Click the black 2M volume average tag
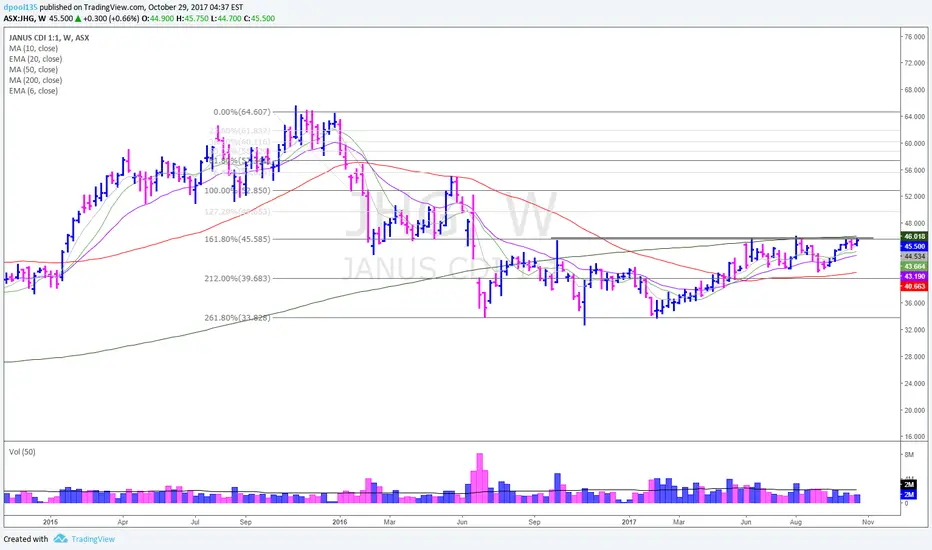932x550 pixels. [909, 485]
